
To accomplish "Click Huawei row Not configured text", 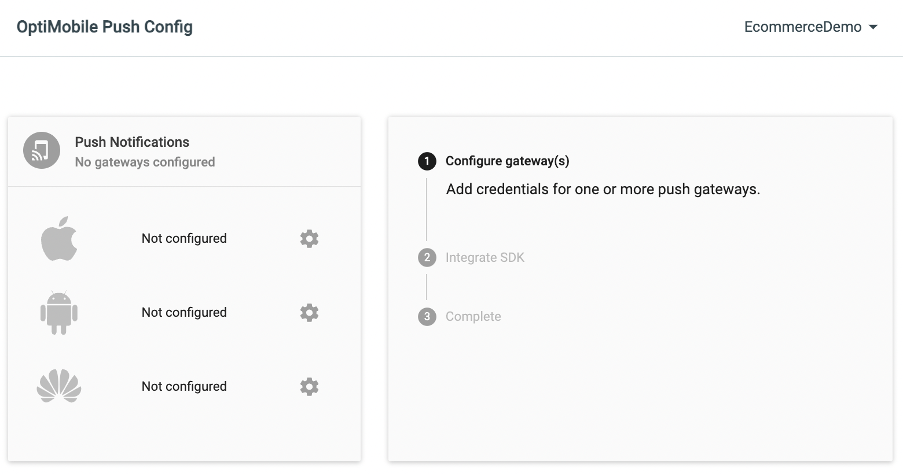I will coord(184,386).
